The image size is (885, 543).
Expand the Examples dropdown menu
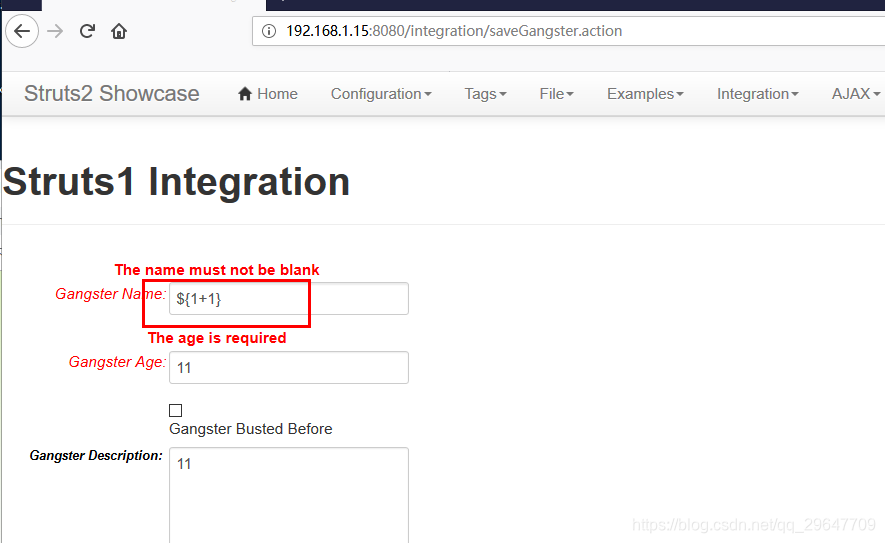(x=645, y=94)
